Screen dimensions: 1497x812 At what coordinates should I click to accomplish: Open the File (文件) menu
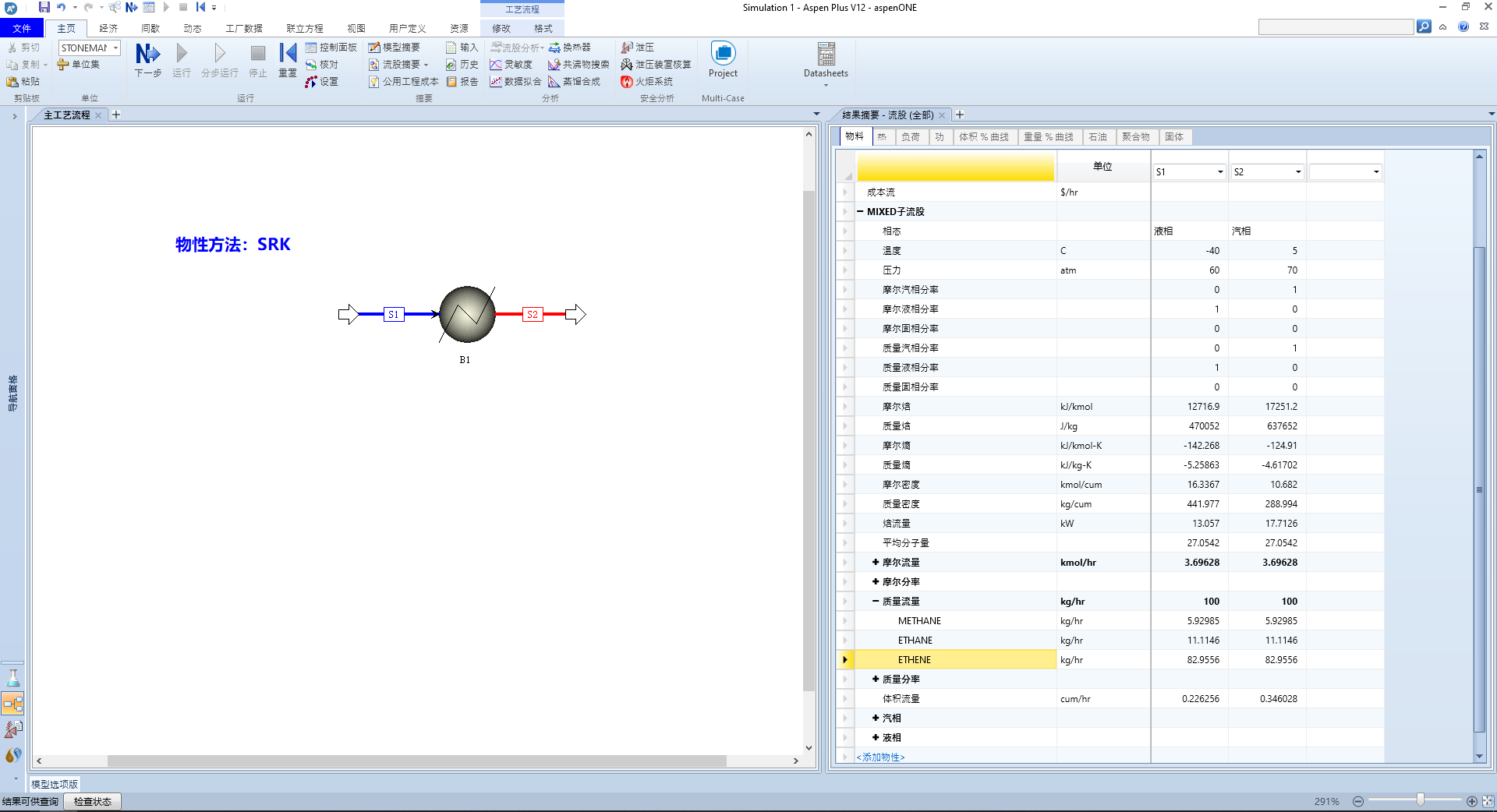click(22, 28)
